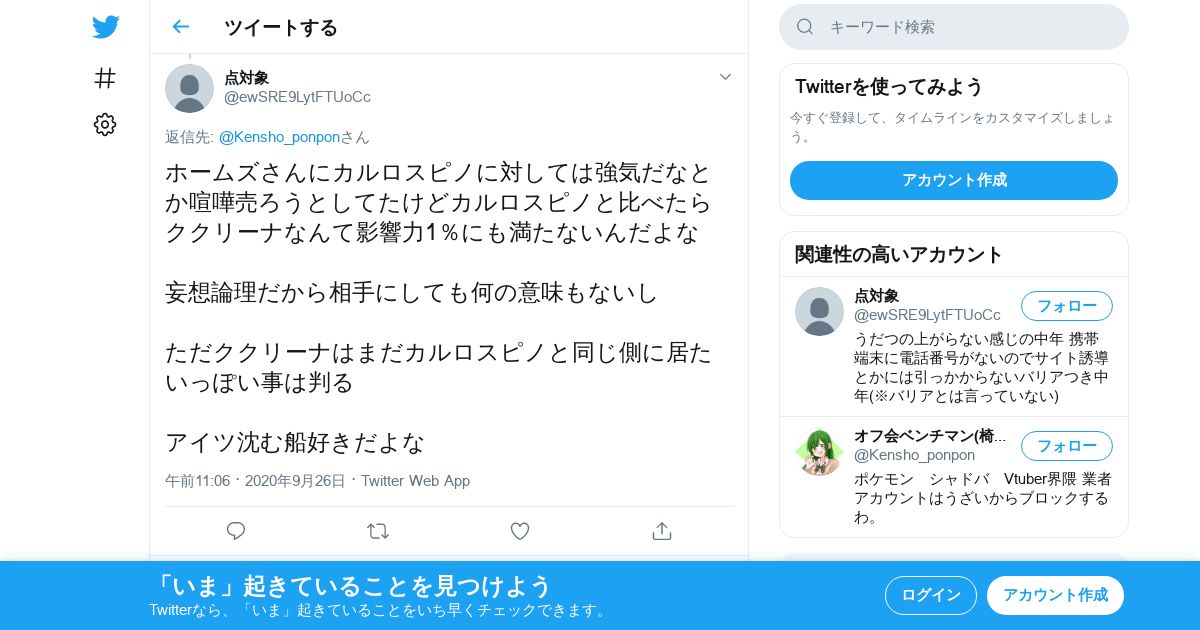Open the tweet author's avatar
Viewport: 1200px width, 630px height.
pos(189,88)
